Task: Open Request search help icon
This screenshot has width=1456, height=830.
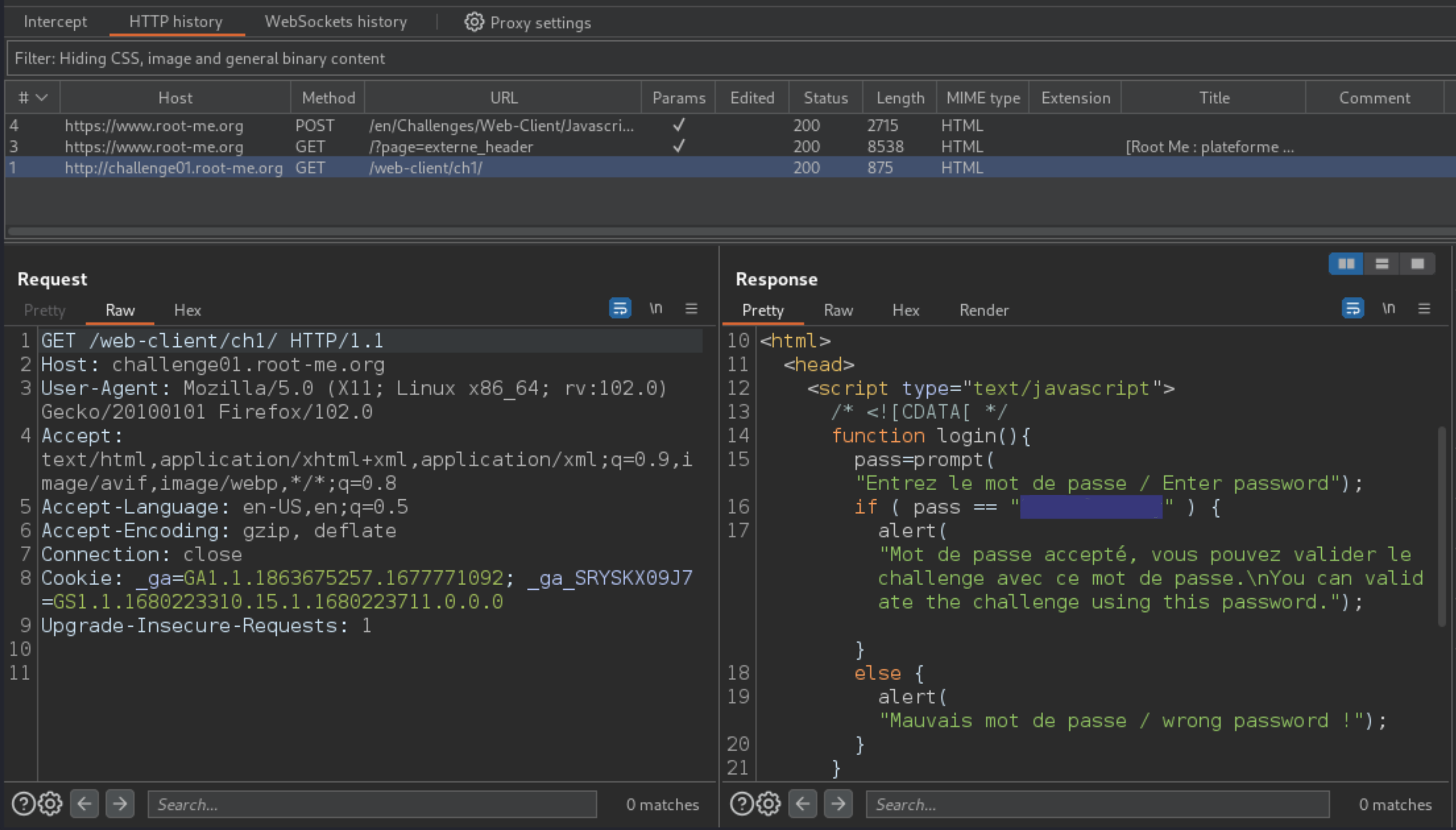Action: coord(23,804)
